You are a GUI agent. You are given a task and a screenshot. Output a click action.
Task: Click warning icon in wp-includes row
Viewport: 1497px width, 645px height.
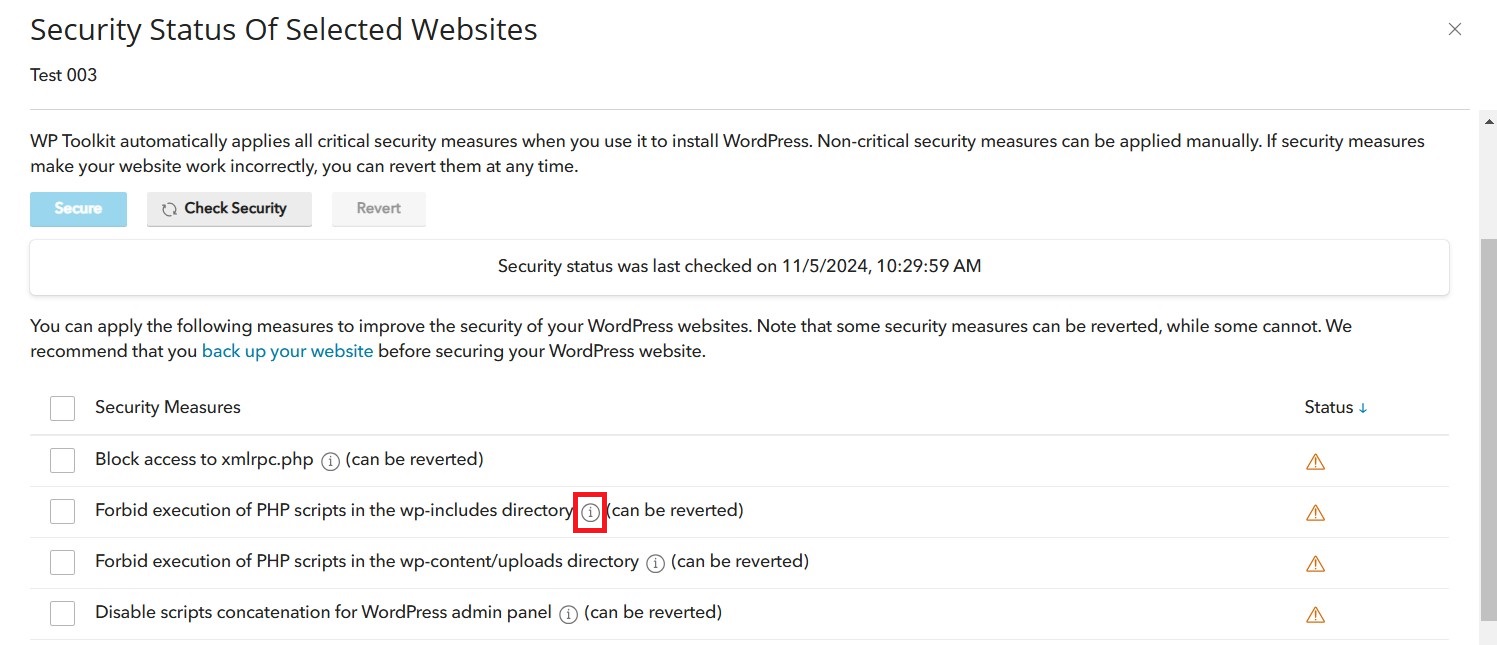[x=1315, y=512]
